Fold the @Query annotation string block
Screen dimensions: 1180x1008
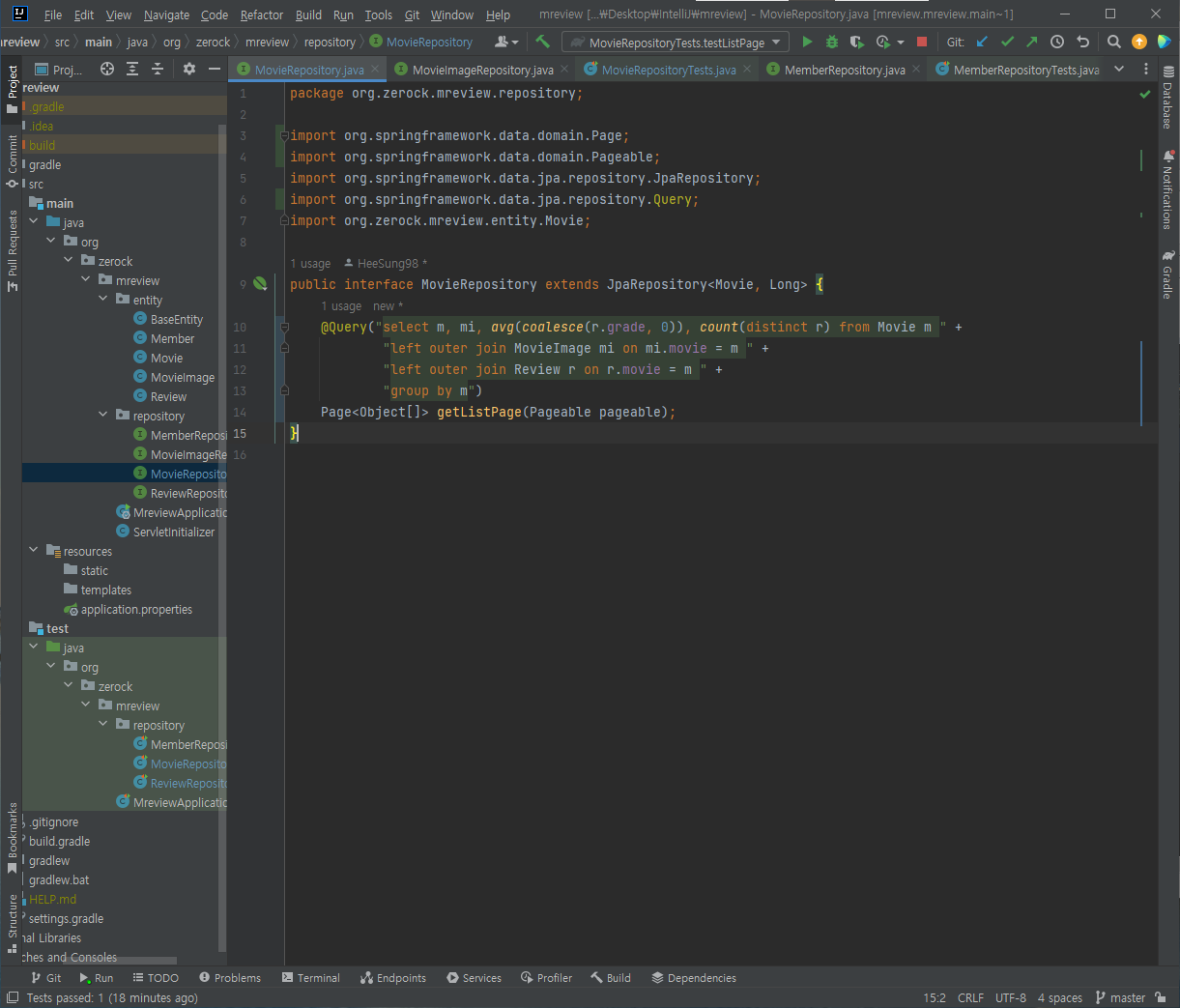click(284, 327)
